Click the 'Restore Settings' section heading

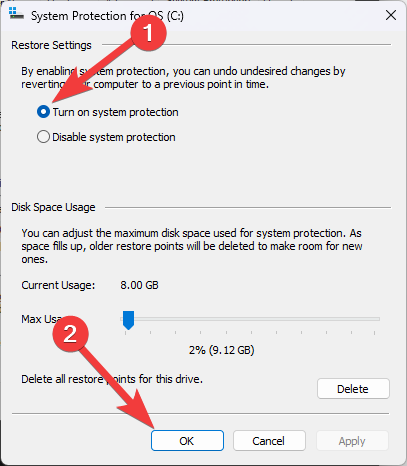[x=51, y=45]
